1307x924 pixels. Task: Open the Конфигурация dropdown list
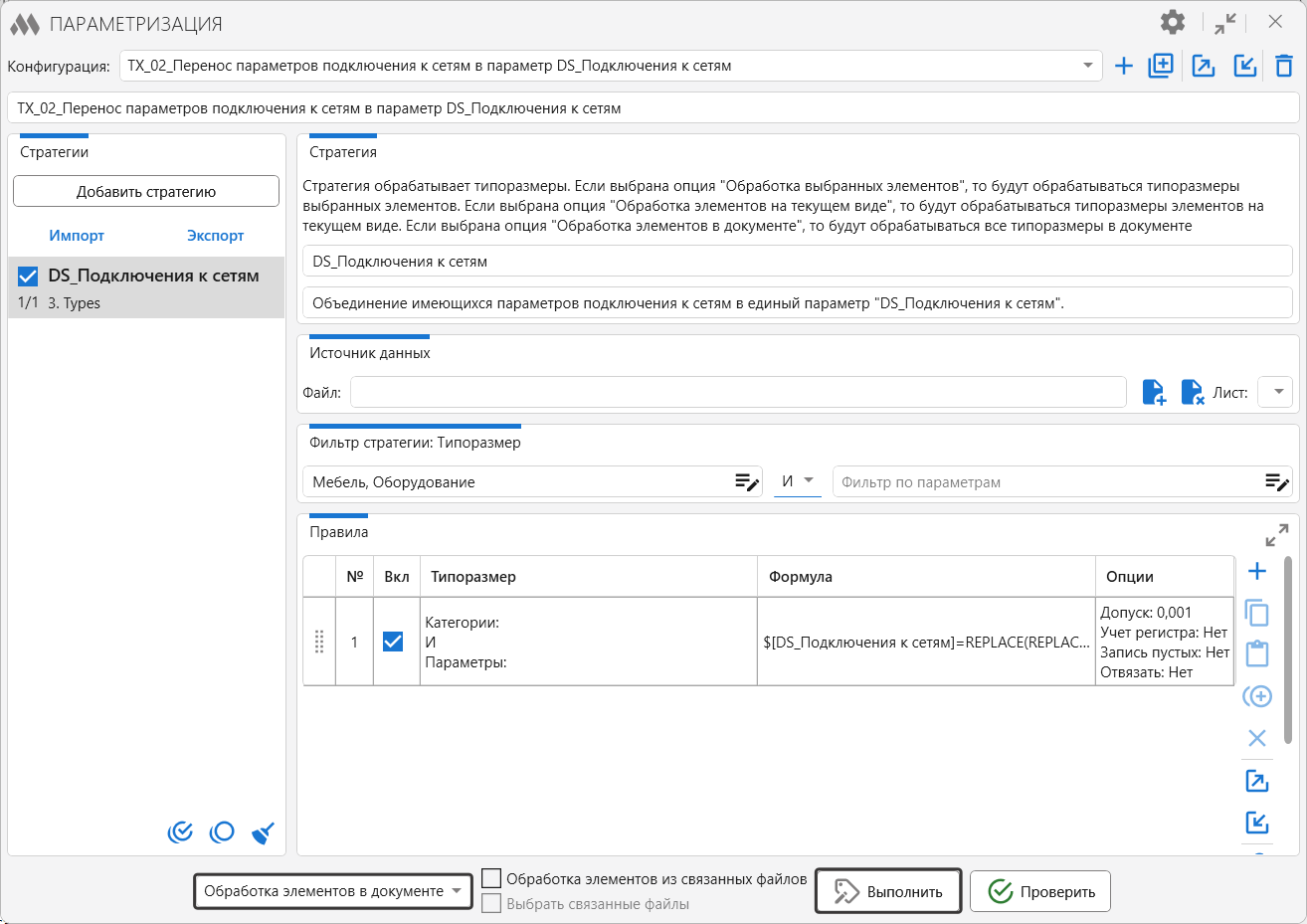coord(1087,66)
